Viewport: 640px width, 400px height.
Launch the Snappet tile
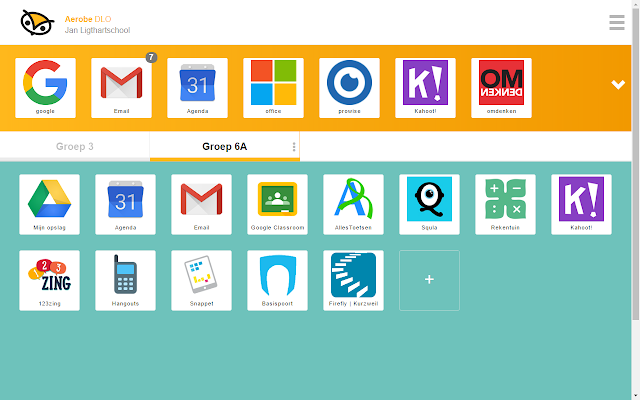tap(201, 280)
